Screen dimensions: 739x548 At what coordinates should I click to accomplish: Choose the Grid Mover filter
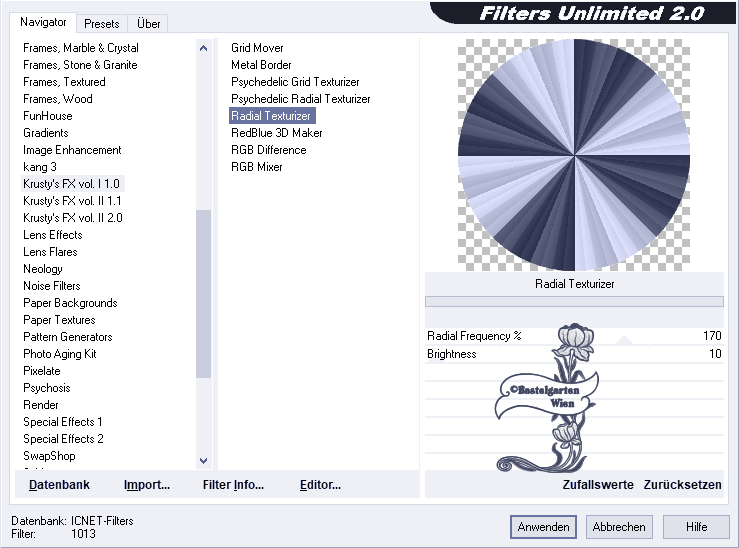(257, 48)
